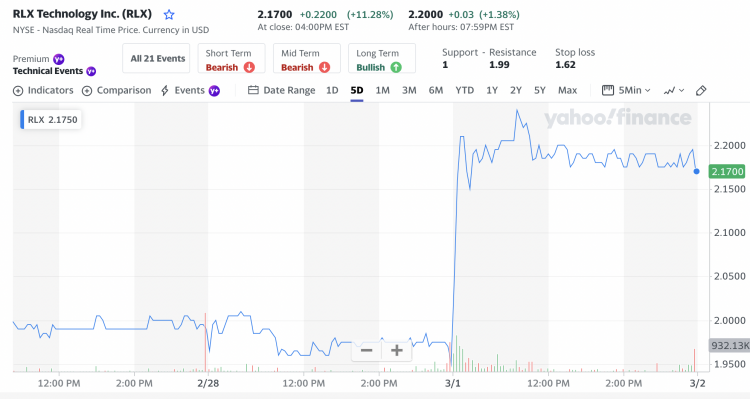Click the Premium badge beside Technical Events

coord(91,71)
